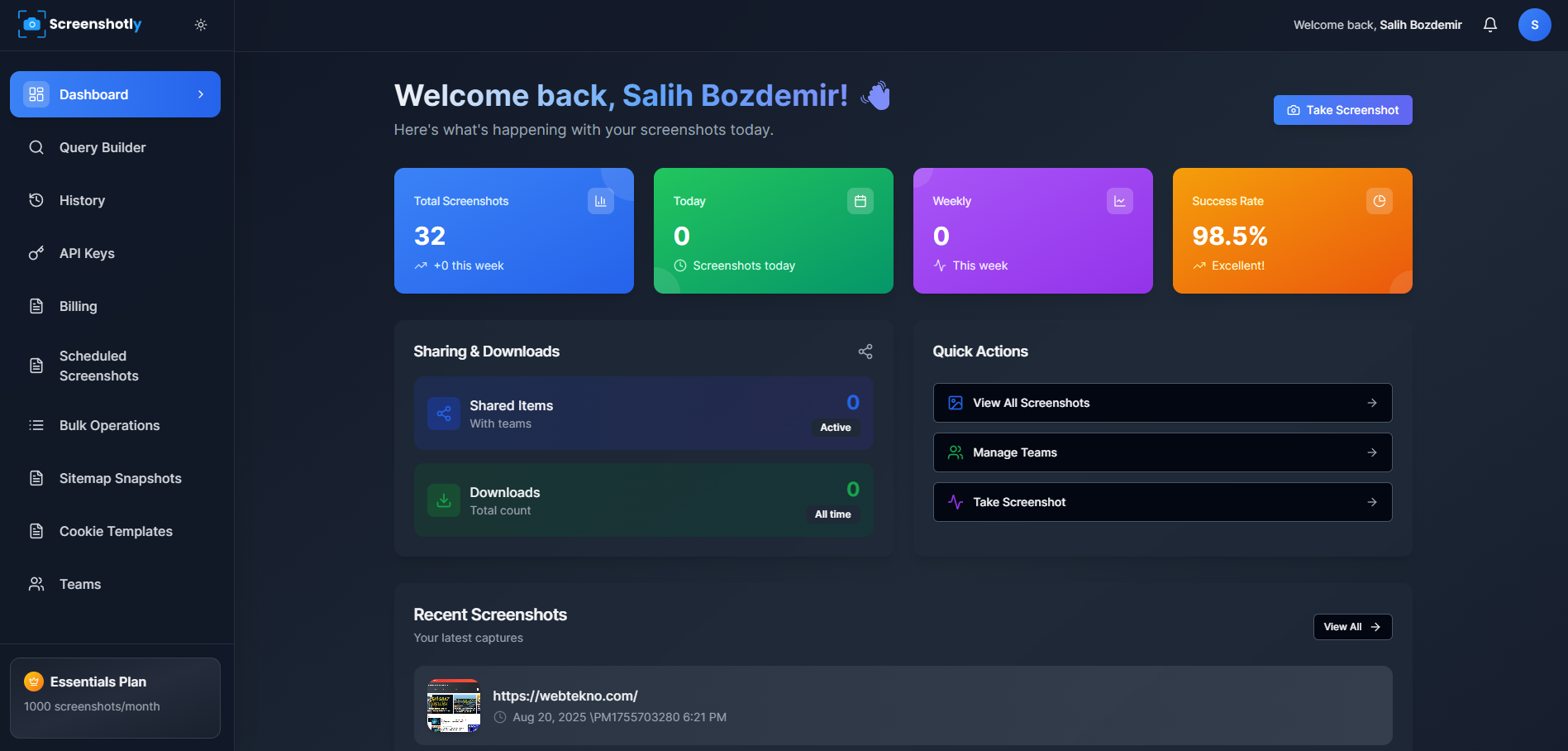Open Sitemap Snapshots

click(115, 478)
